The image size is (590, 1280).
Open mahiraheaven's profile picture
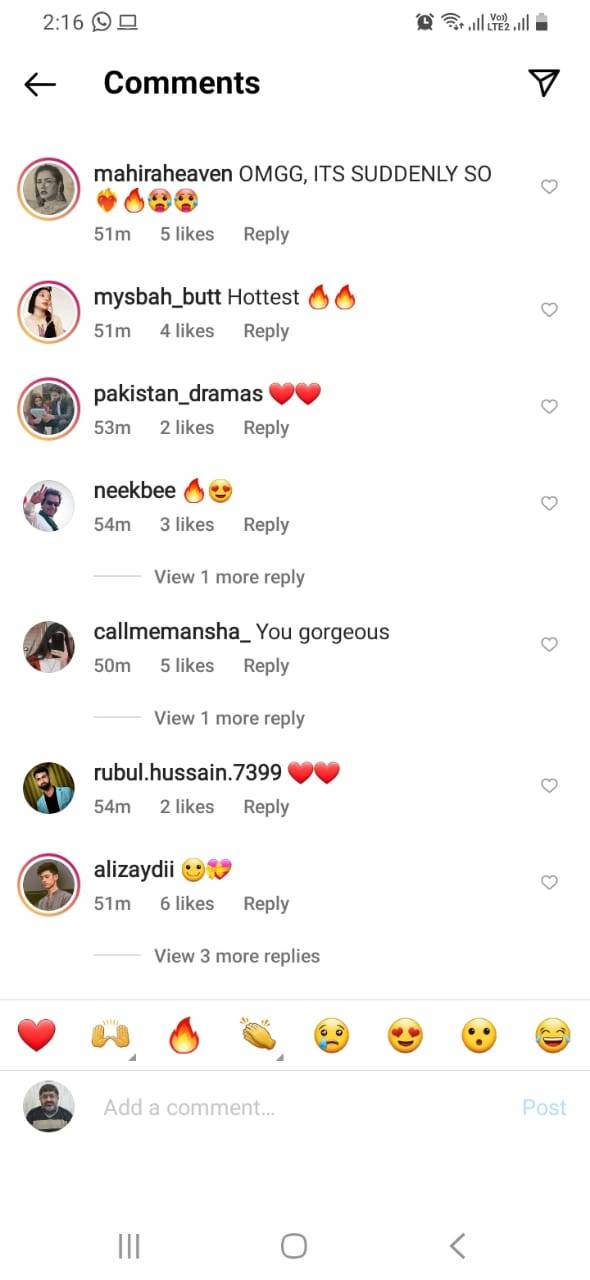tap(48, 187)
